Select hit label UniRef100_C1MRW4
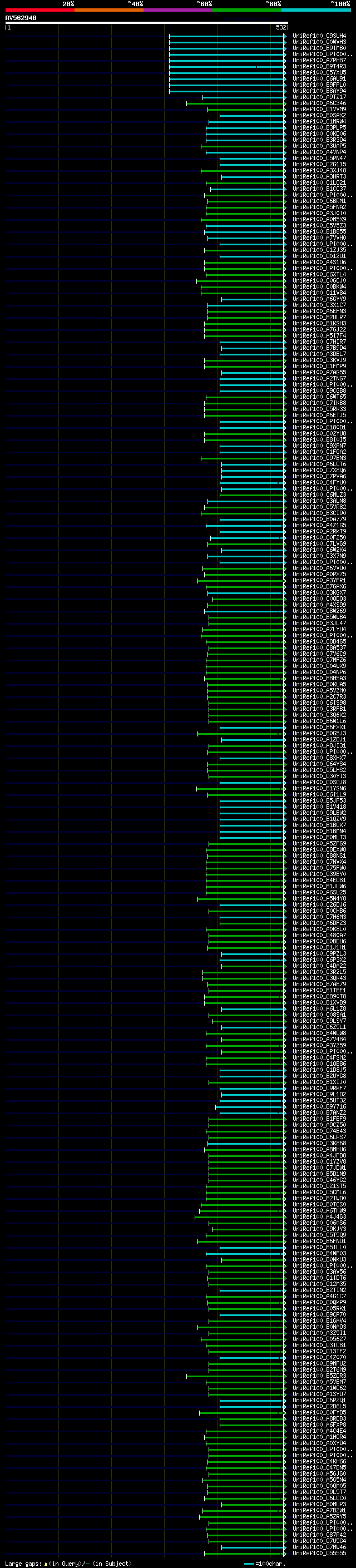Viewport: 356px width, 1568px height. tap(319, 121)
